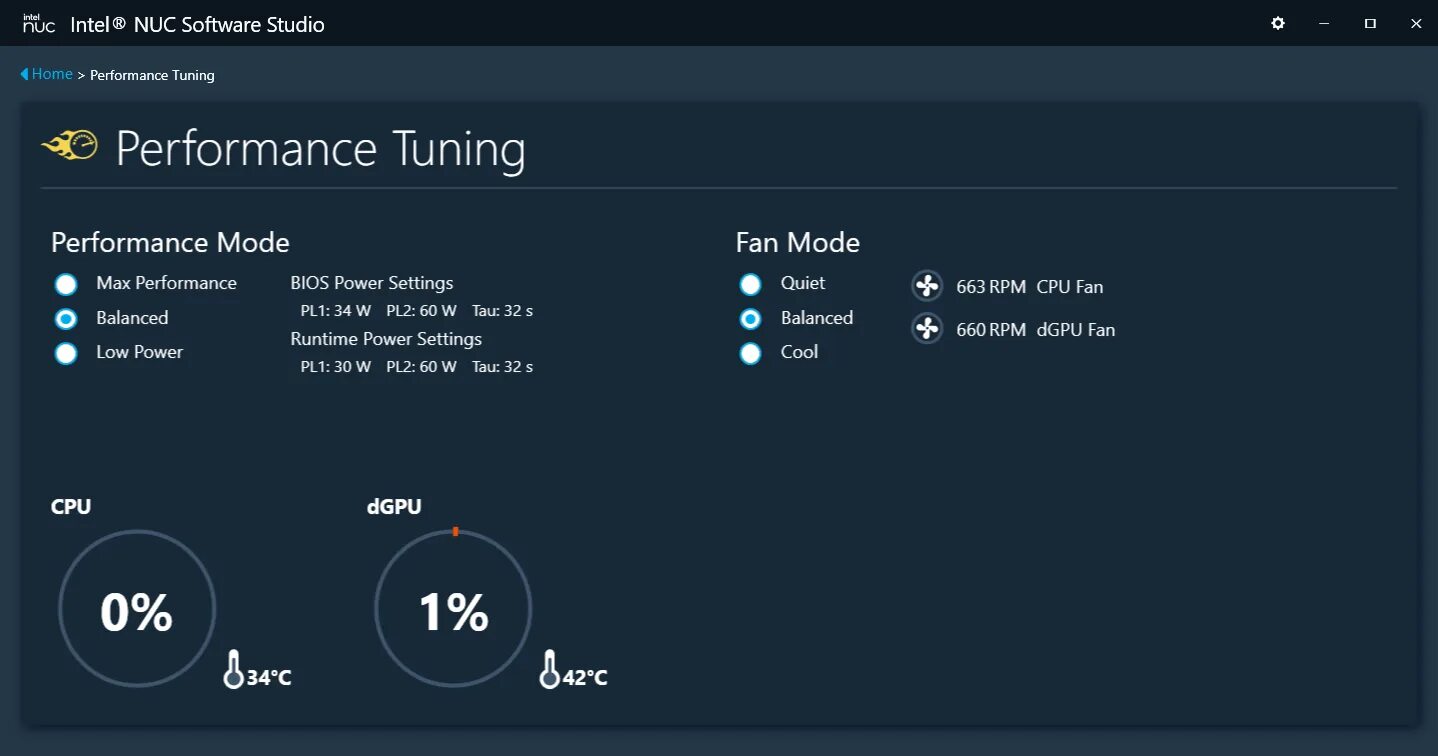Viewport: 1438px width, 756px height.
Task: Open settings via the gear icon
Action: [x=1278, y=23]
